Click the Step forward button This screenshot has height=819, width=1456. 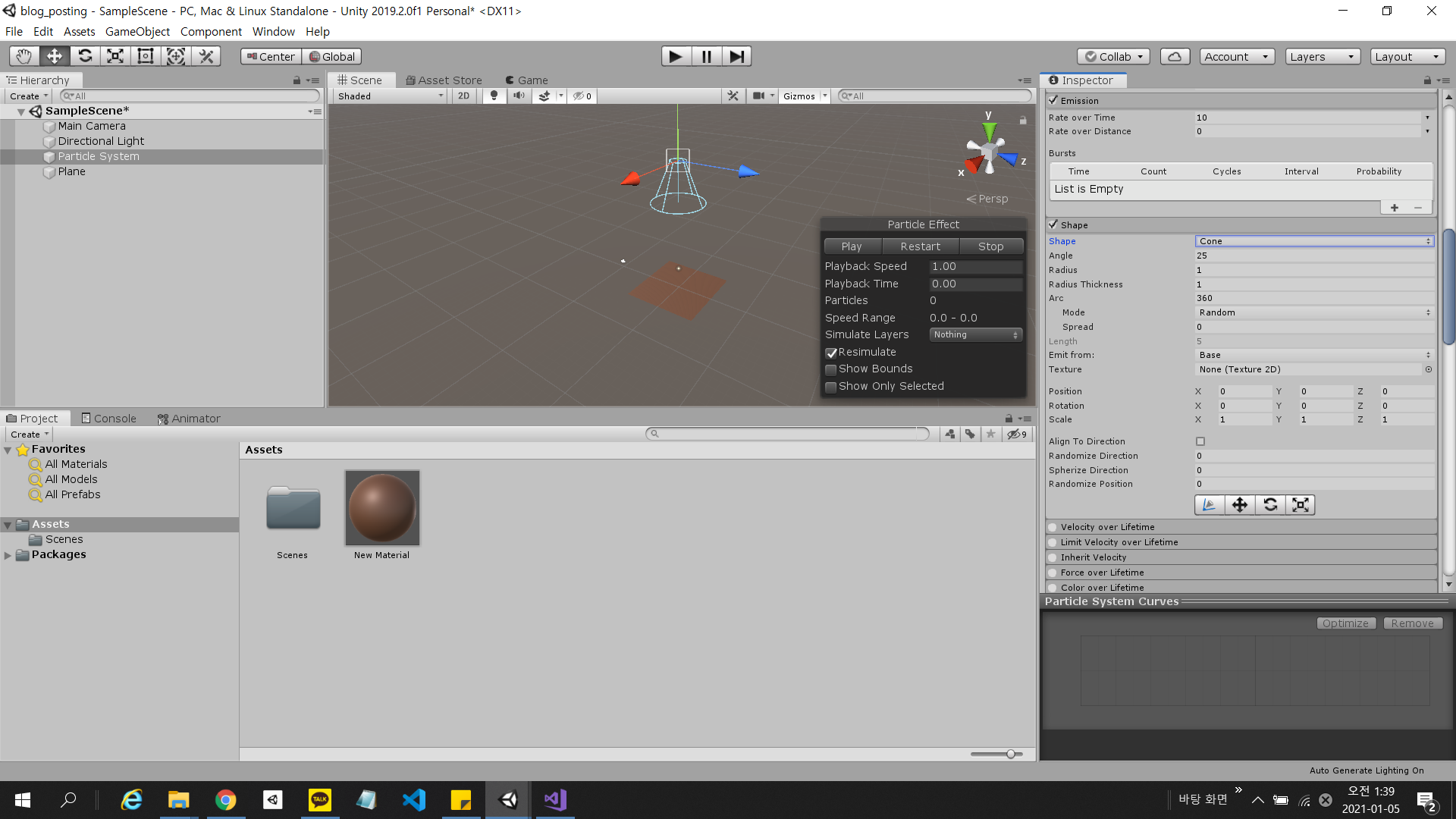[x=736, y=56]
